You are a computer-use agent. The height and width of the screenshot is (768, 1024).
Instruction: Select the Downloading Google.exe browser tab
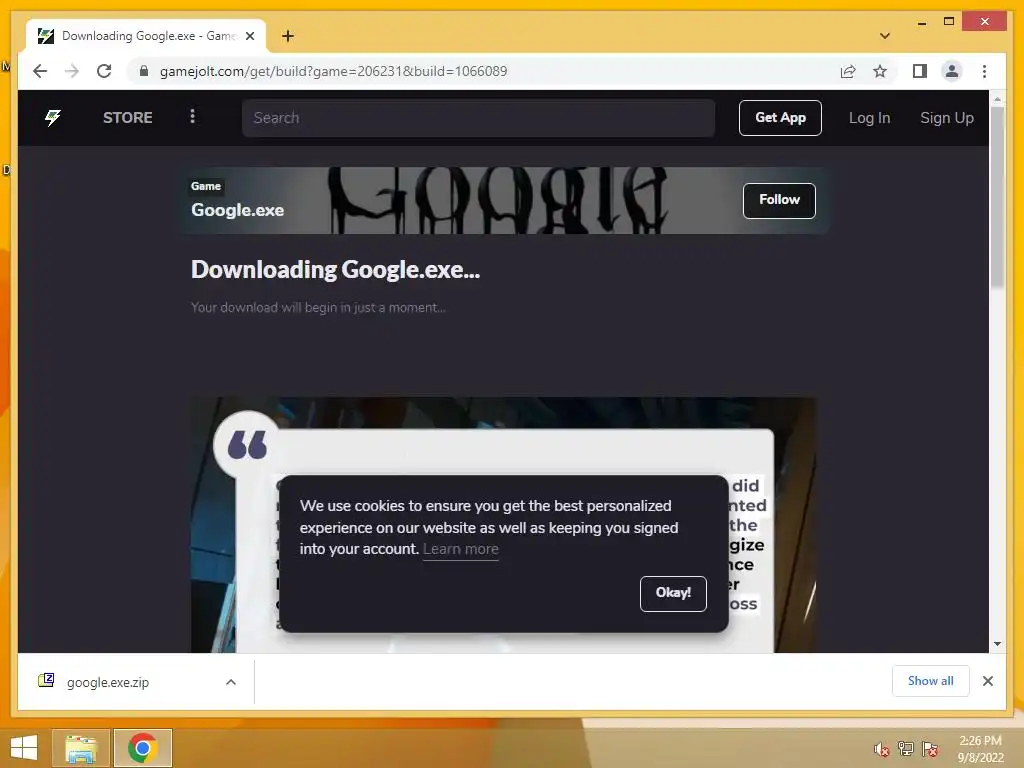pyautogui.click(x=147, y=36)
